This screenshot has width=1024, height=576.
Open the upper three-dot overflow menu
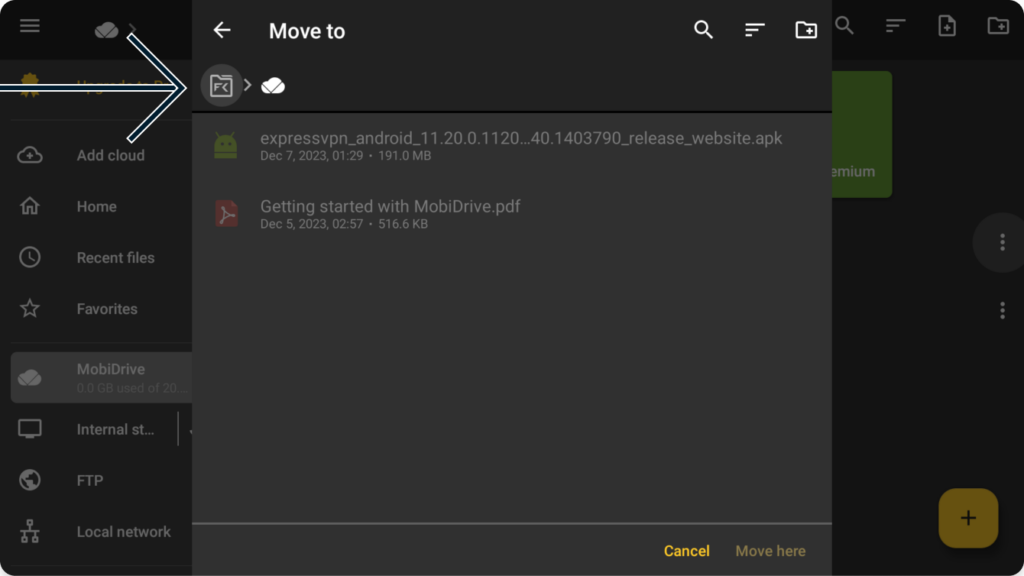click(1002, 242)
